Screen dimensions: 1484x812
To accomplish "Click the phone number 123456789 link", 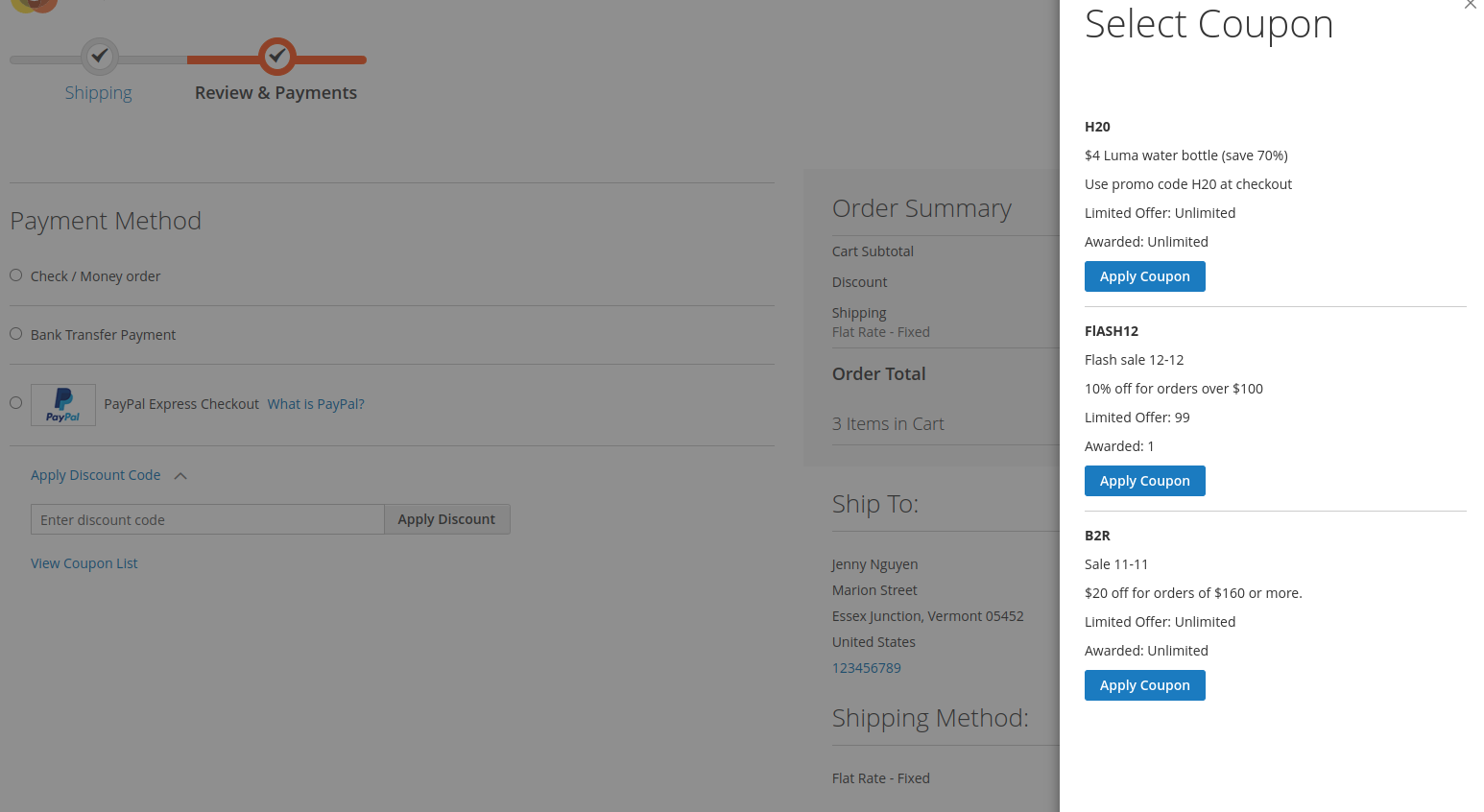I will [867, 668].
